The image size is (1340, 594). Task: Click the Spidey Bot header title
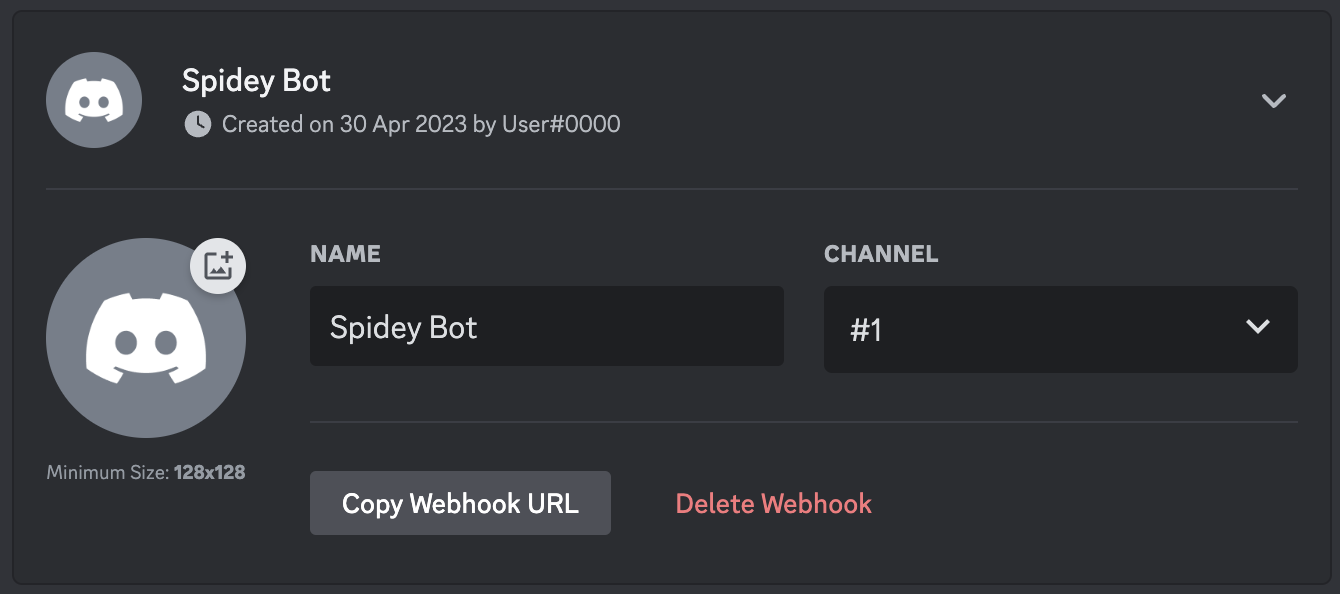point(256,81)
